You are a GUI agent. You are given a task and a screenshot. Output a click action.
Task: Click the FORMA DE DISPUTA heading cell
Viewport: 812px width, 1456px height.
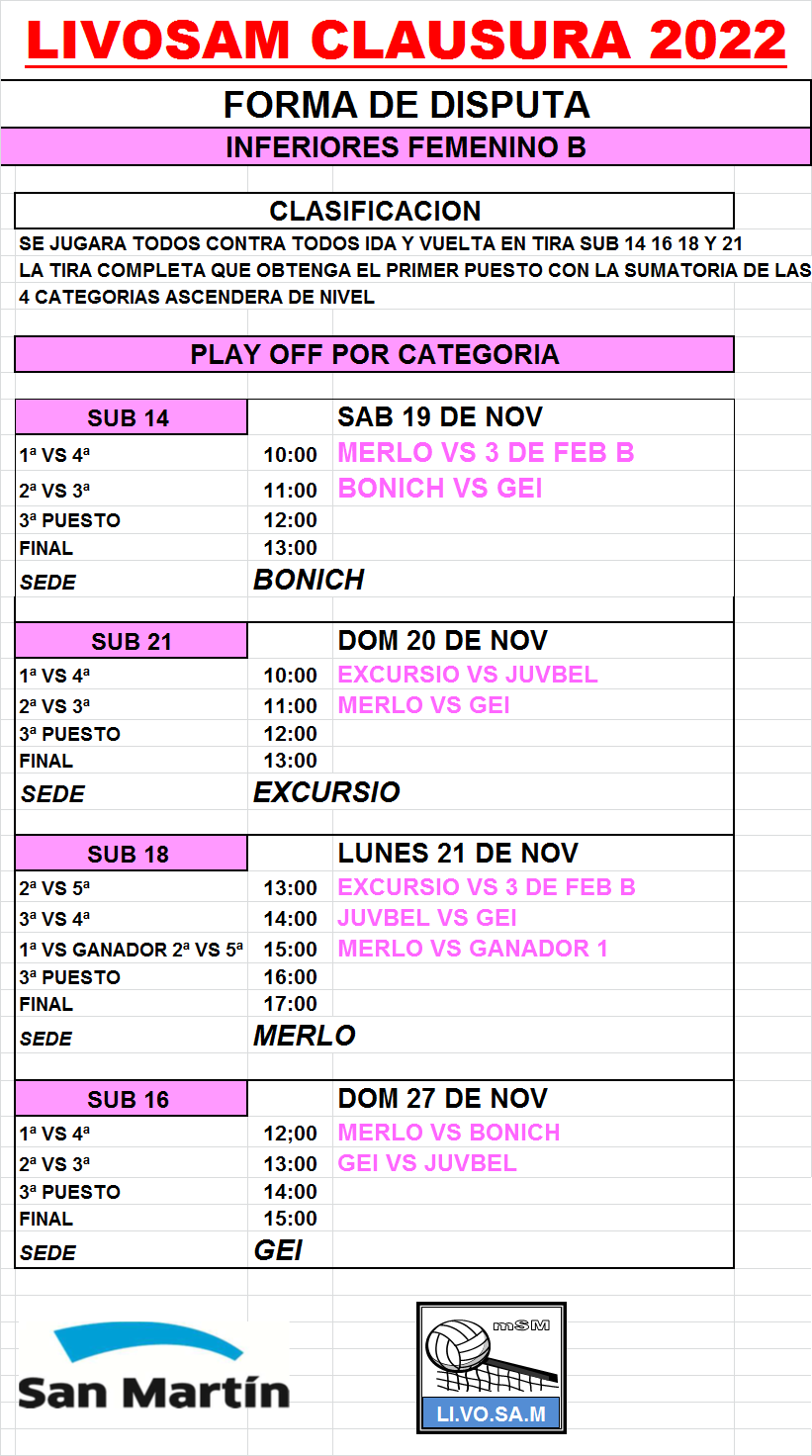pos(406,105)
